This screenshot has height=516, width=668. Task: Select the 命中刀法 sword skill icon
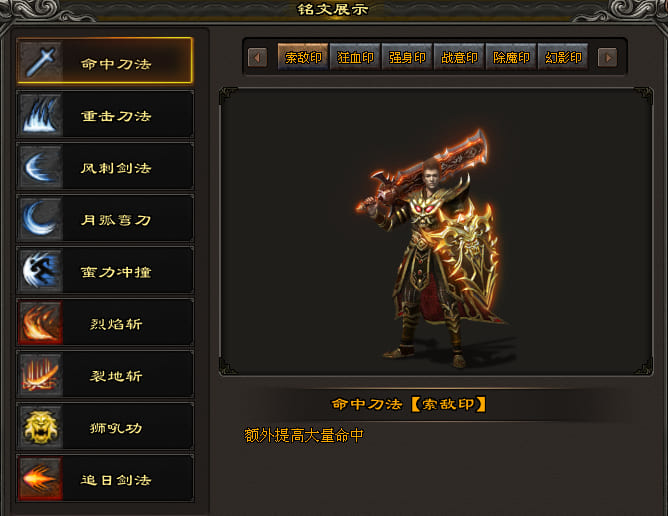pyautogui.click(x=41, y=61)
